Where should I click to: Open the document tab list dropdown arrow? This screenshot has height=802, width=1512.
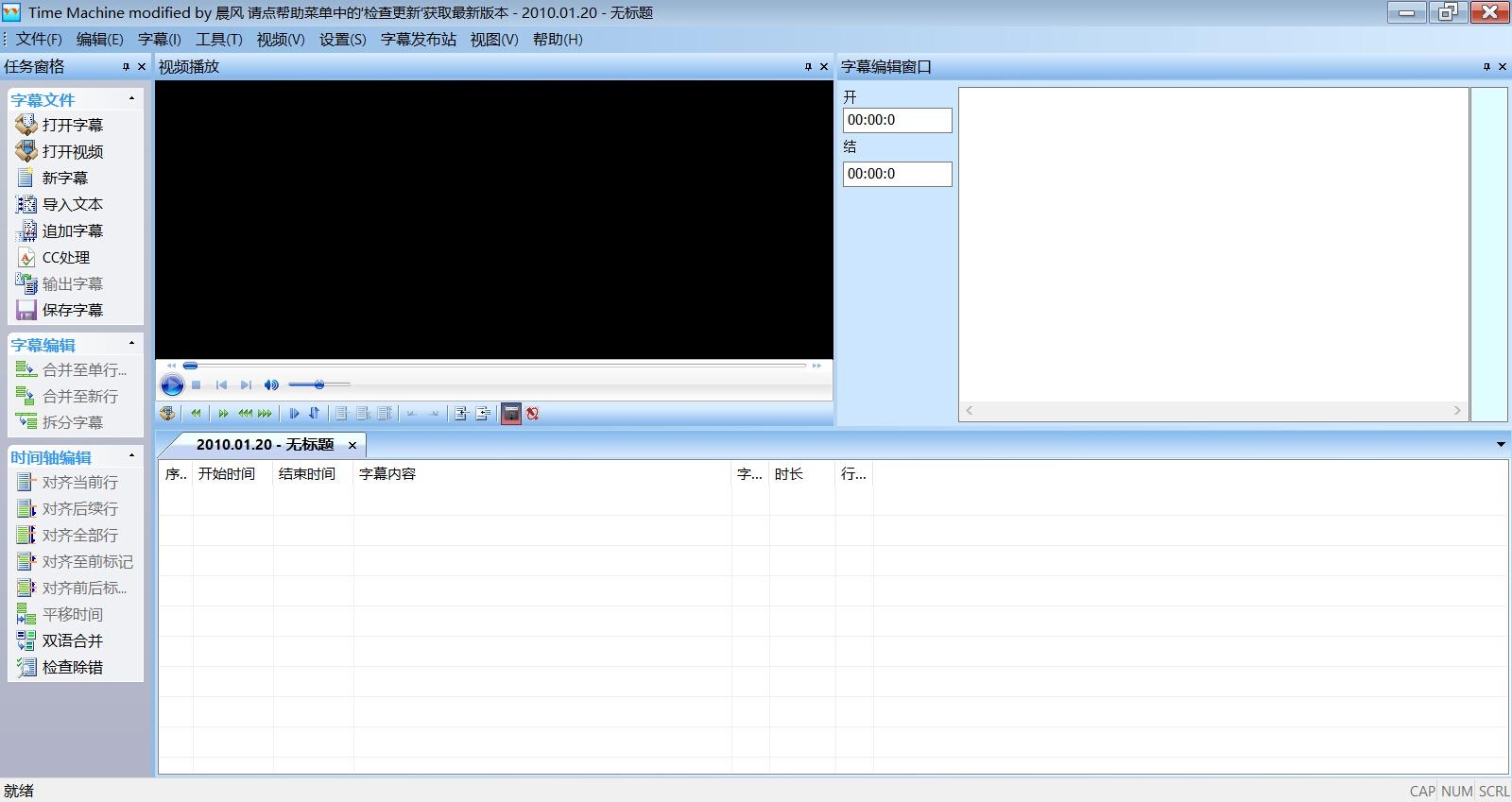[x=1500, y=444]
